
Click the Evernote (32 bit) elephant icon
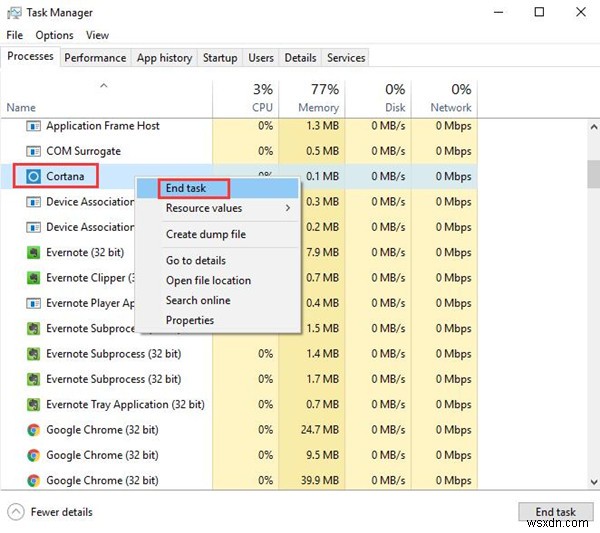33,253
